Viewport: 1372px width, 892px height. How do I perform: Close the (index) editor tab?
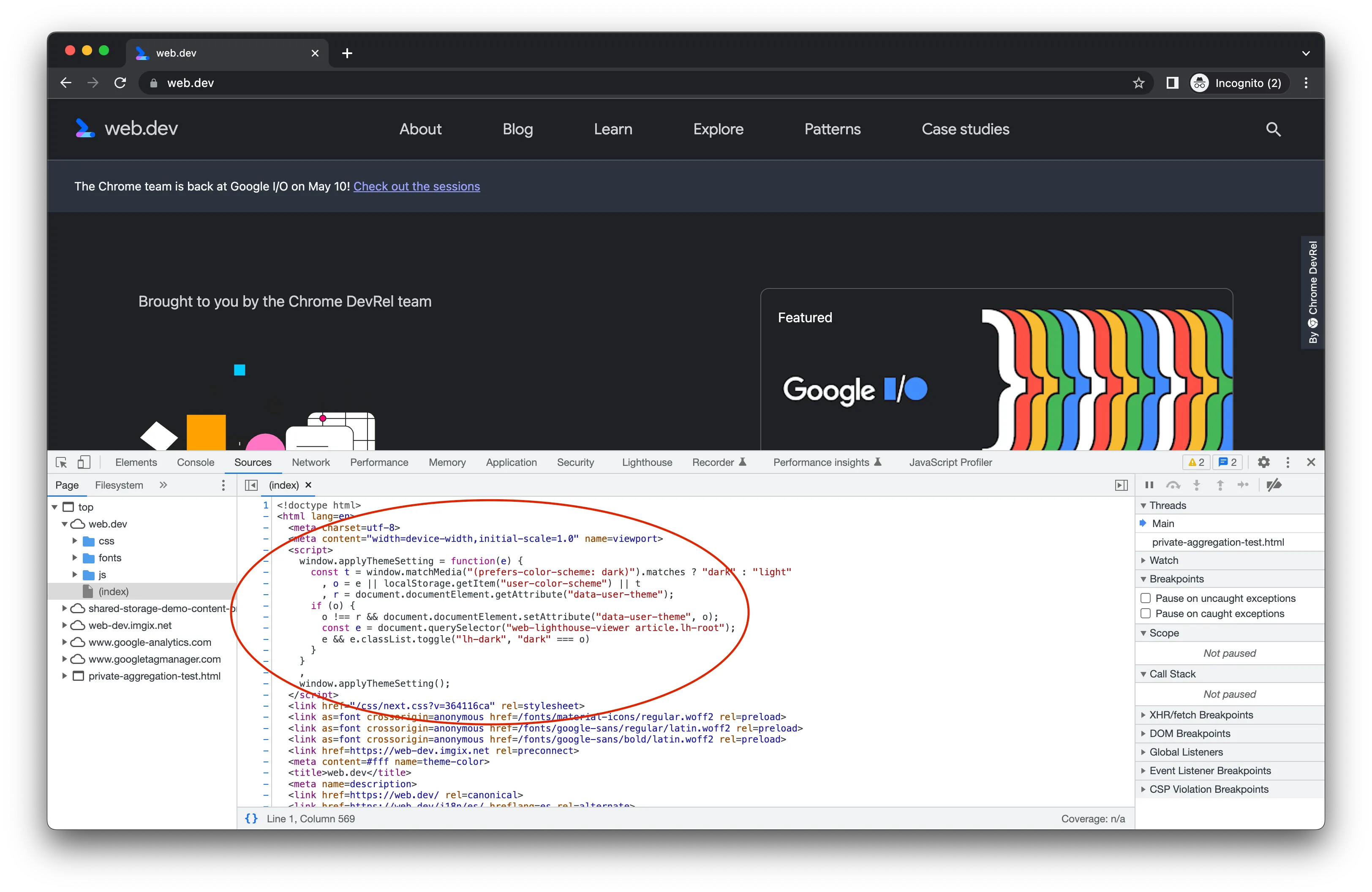pyautogui.click(x=308, y=485)
